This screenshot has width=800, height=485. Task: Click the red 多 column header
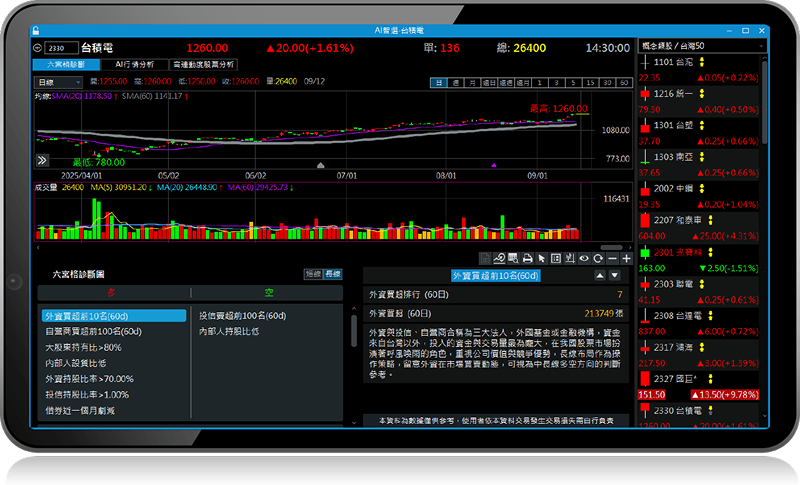(x=111, y=293)
